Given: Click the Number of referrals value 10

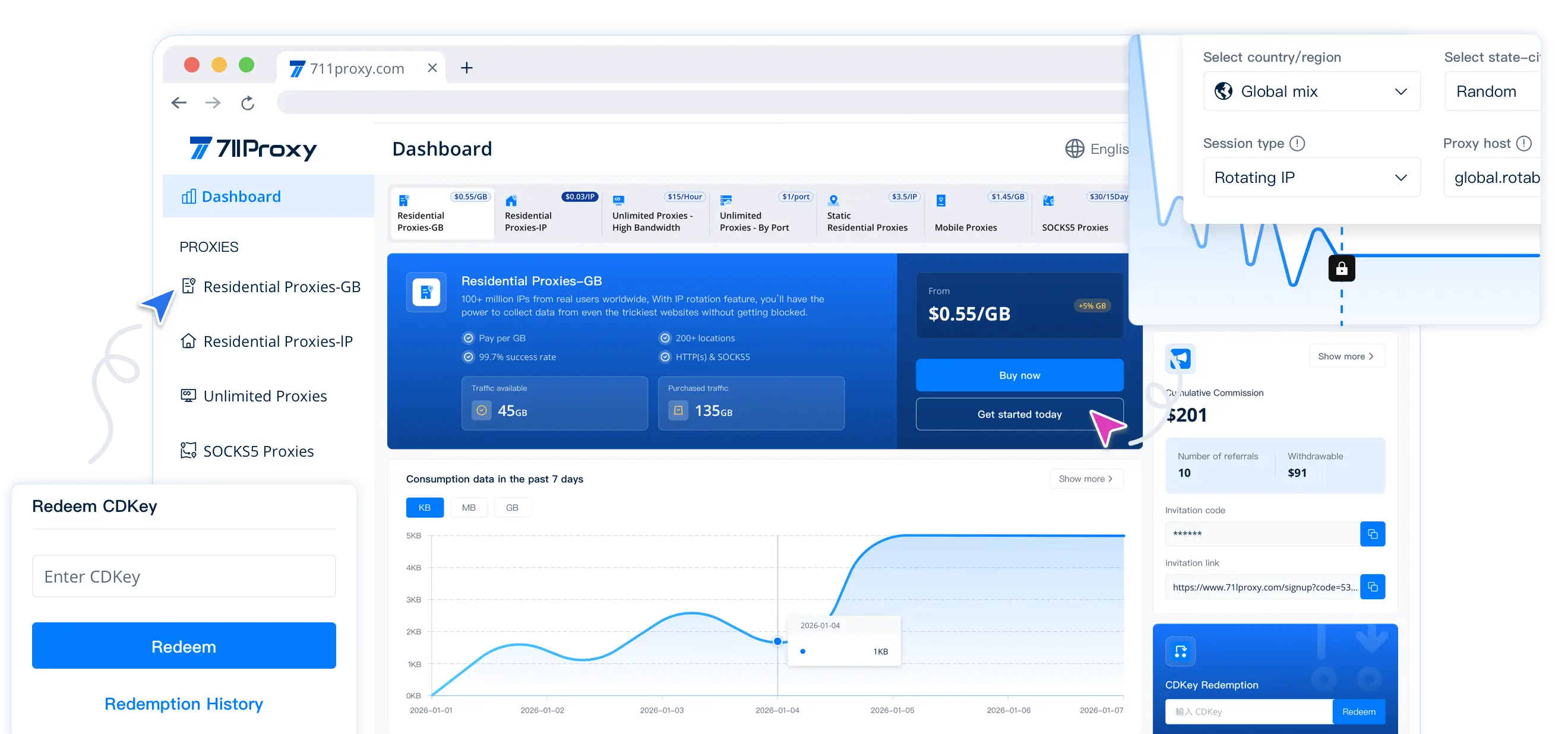Looking at the screenshot, I should 1184,473.
